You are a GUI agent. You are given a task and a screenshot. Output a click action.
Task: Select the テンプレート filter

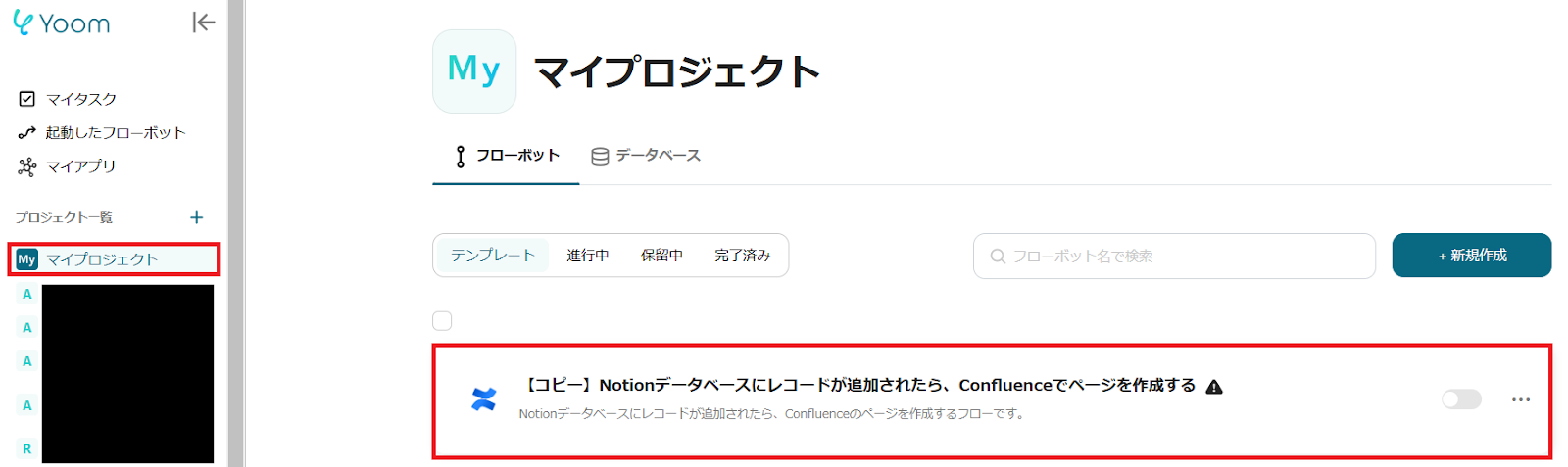point(492,256)
